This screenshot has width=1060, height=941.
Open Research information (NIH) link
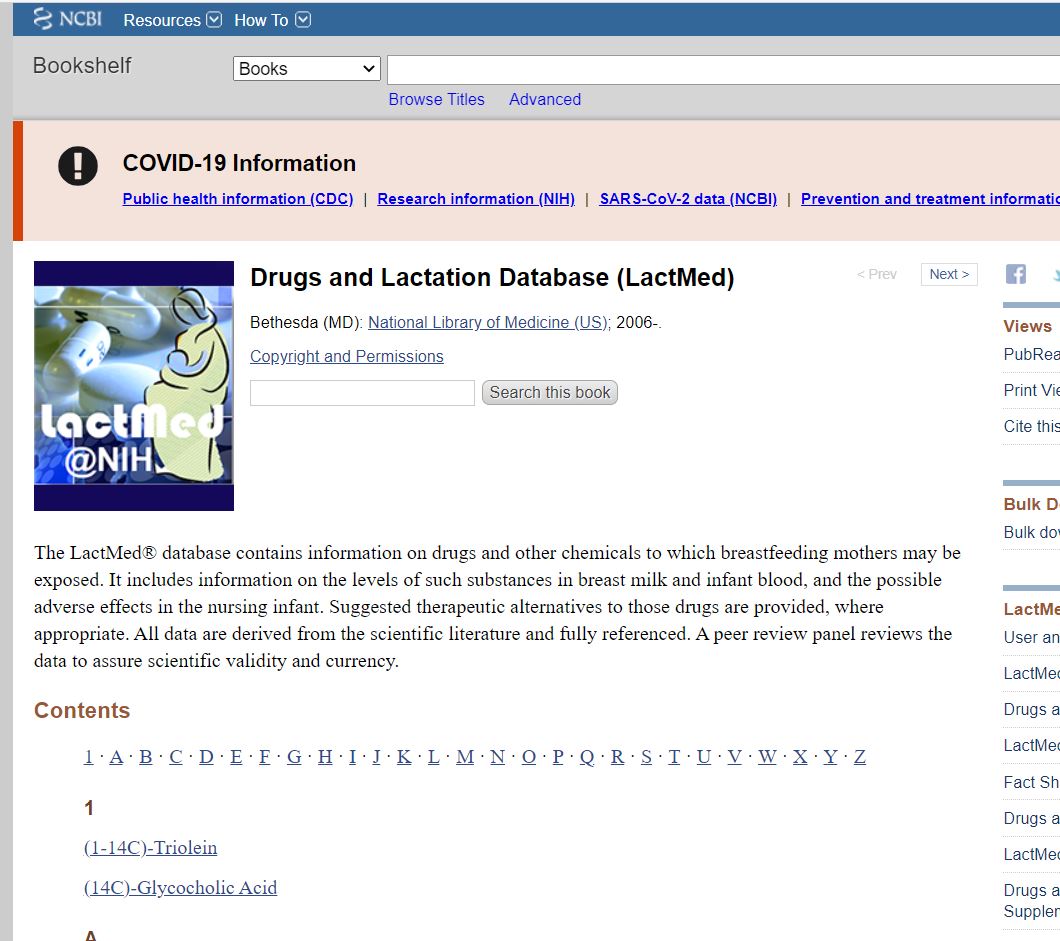pos(476,199)
